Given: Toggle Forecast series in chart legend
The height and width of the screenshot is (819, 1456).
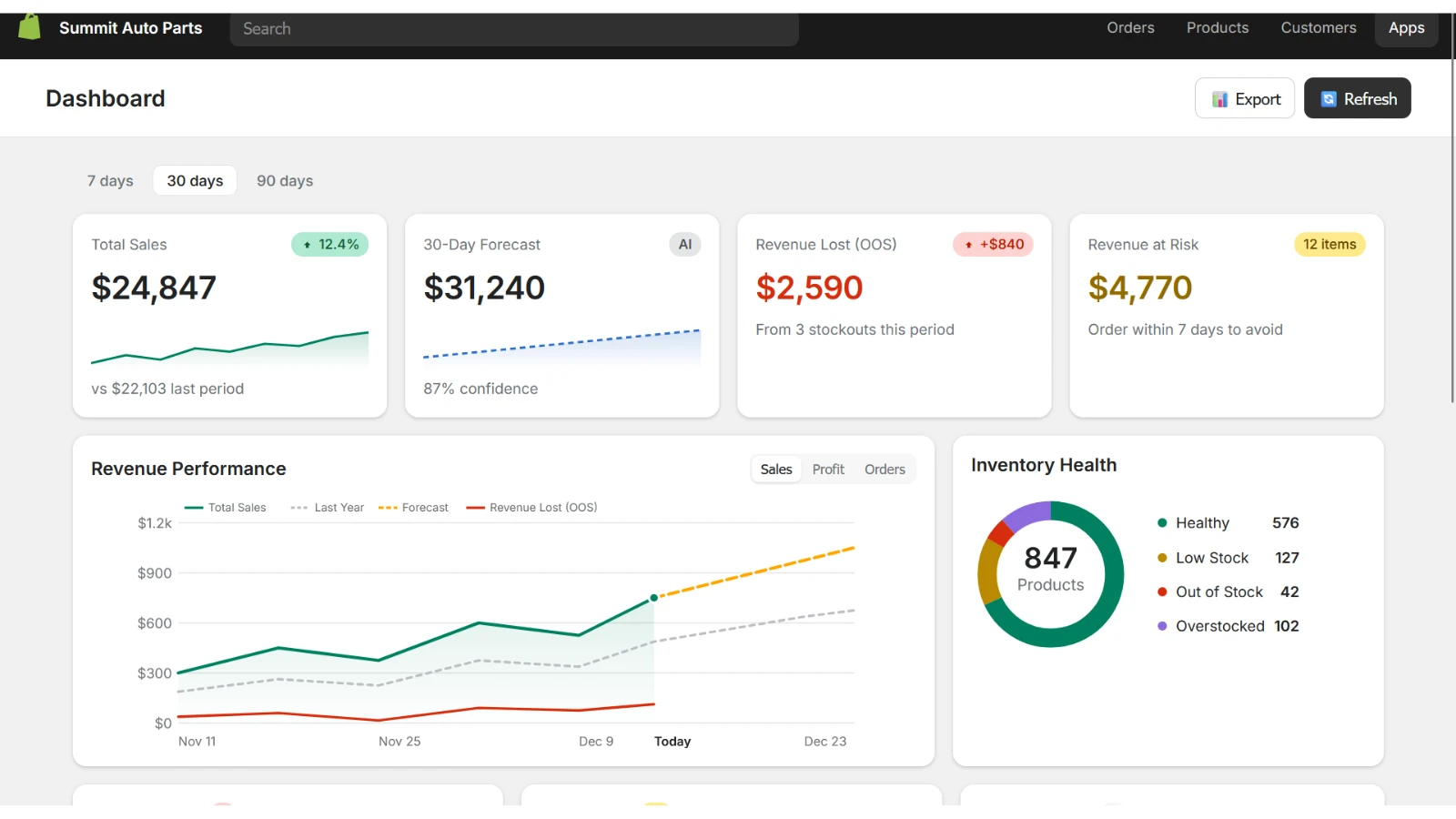Looking at the screenshot, I should 414,508.
